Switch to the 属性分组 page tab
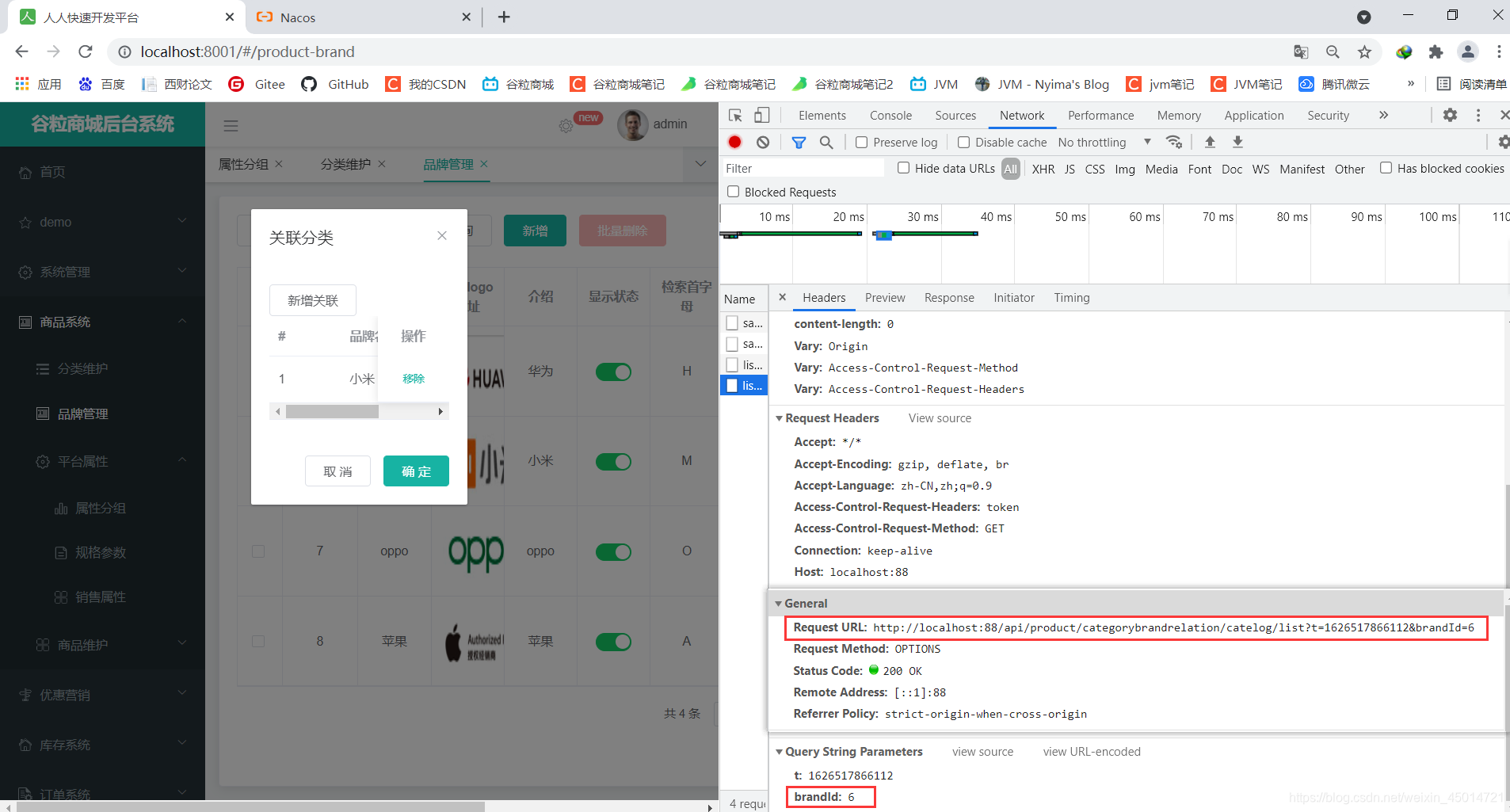This screenshot has height=812, width=1510. point(243,164)
